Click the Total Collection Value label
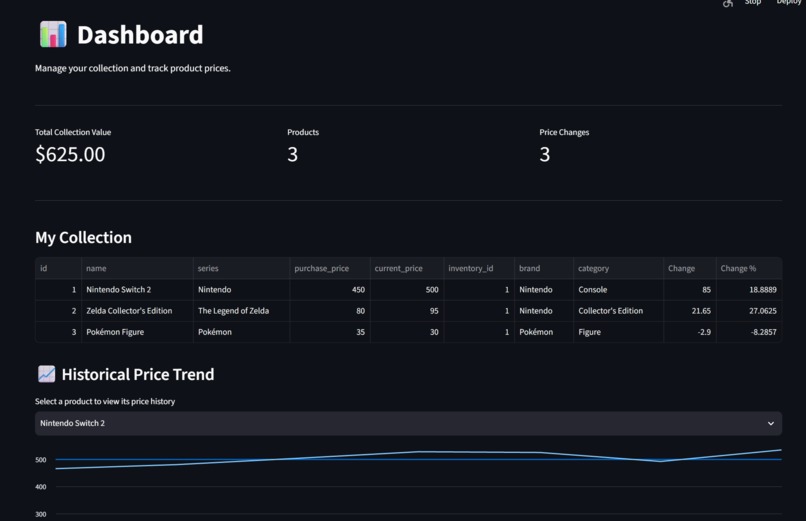Viewport: 806px width, 521px height. pyautogui.click(x=73, y=132)
